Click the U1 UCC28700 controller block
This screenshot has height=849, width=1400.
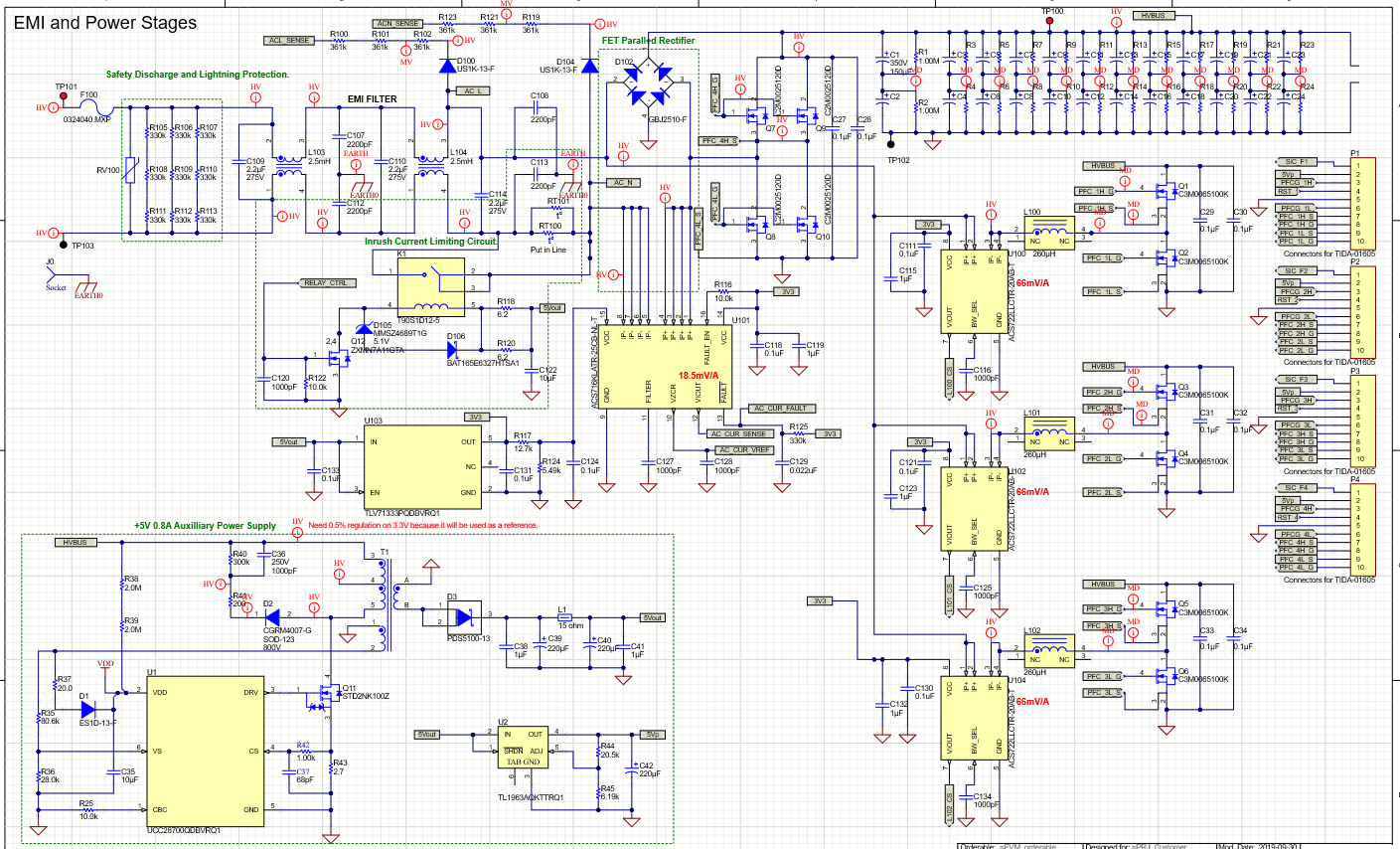tap(205, 751)
